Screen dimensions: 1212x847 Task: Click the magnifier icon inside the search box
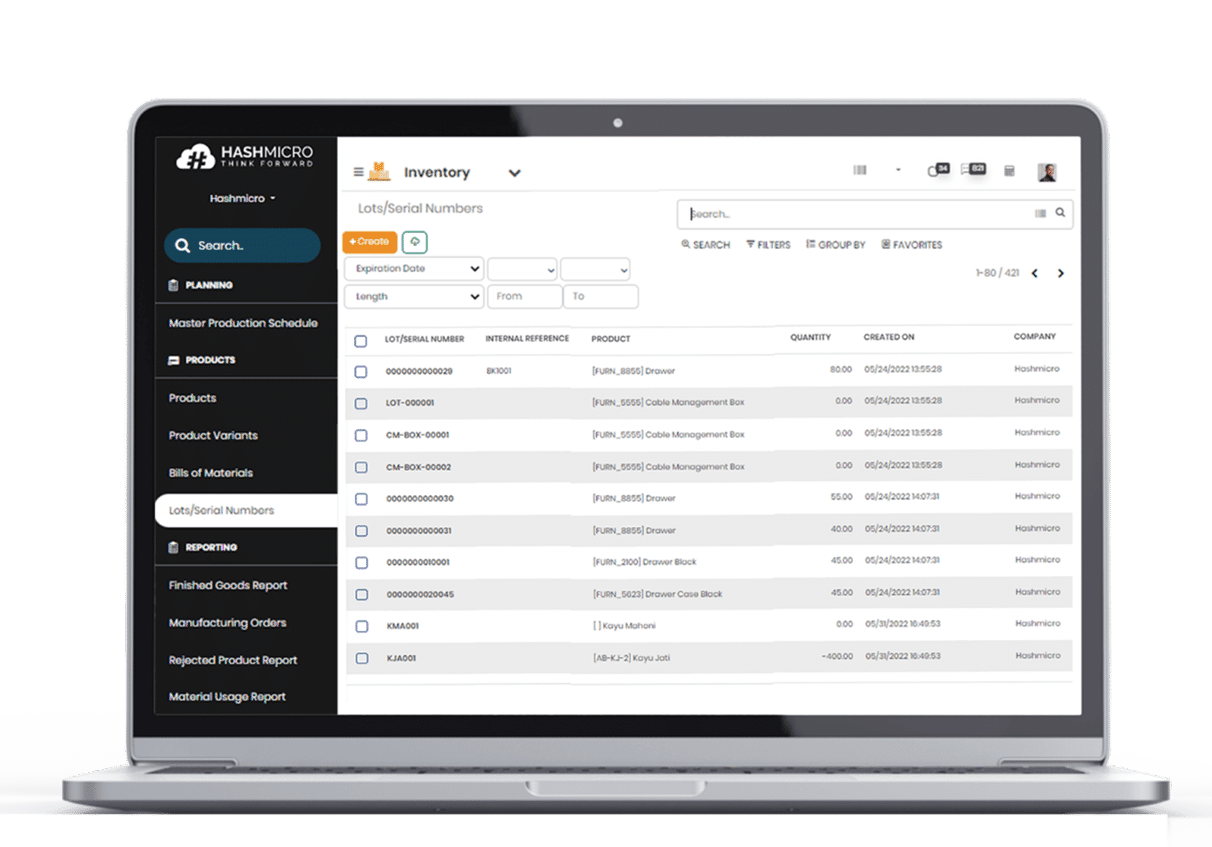(x=1060, y=213)
